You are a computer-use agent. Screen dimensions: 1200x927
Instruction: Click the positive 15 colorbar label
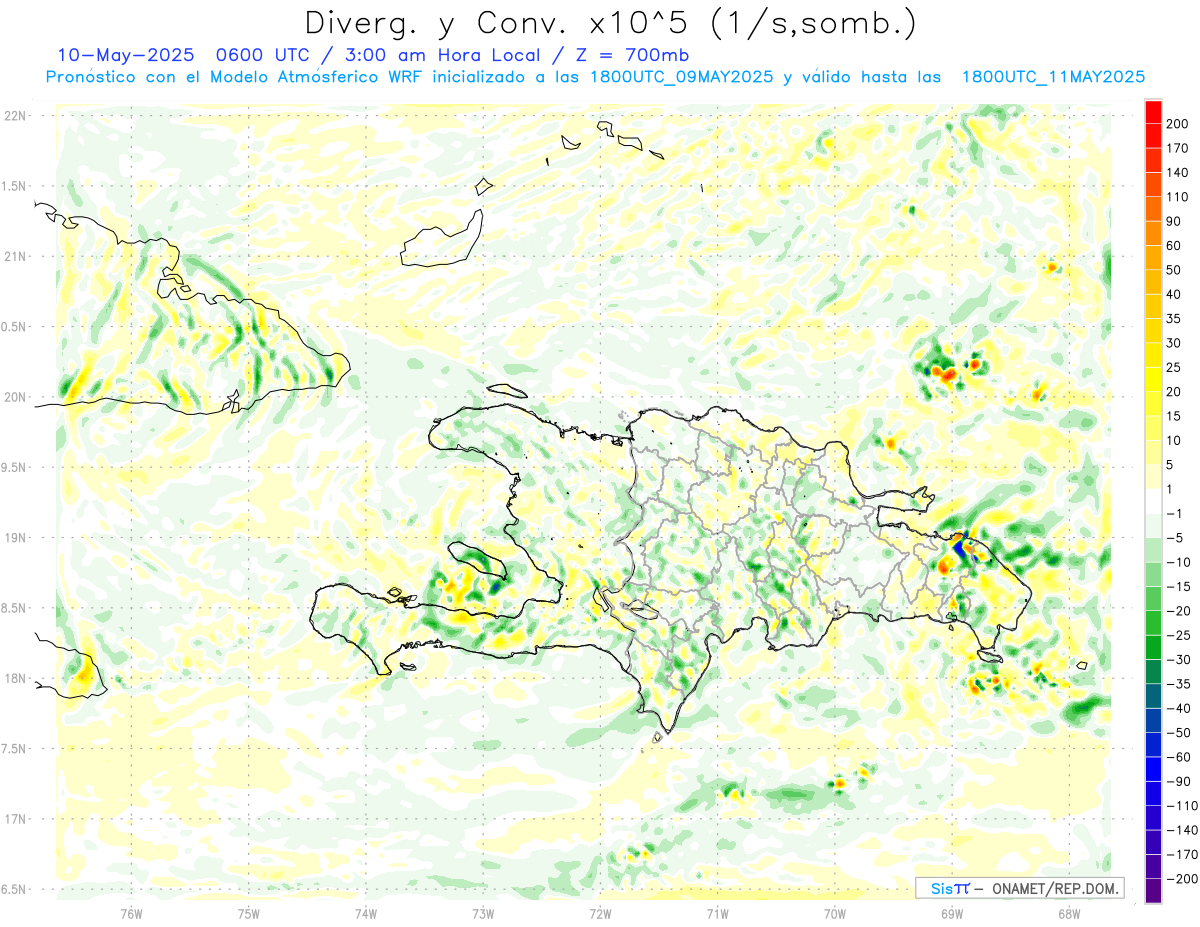tap(1174, 416)
